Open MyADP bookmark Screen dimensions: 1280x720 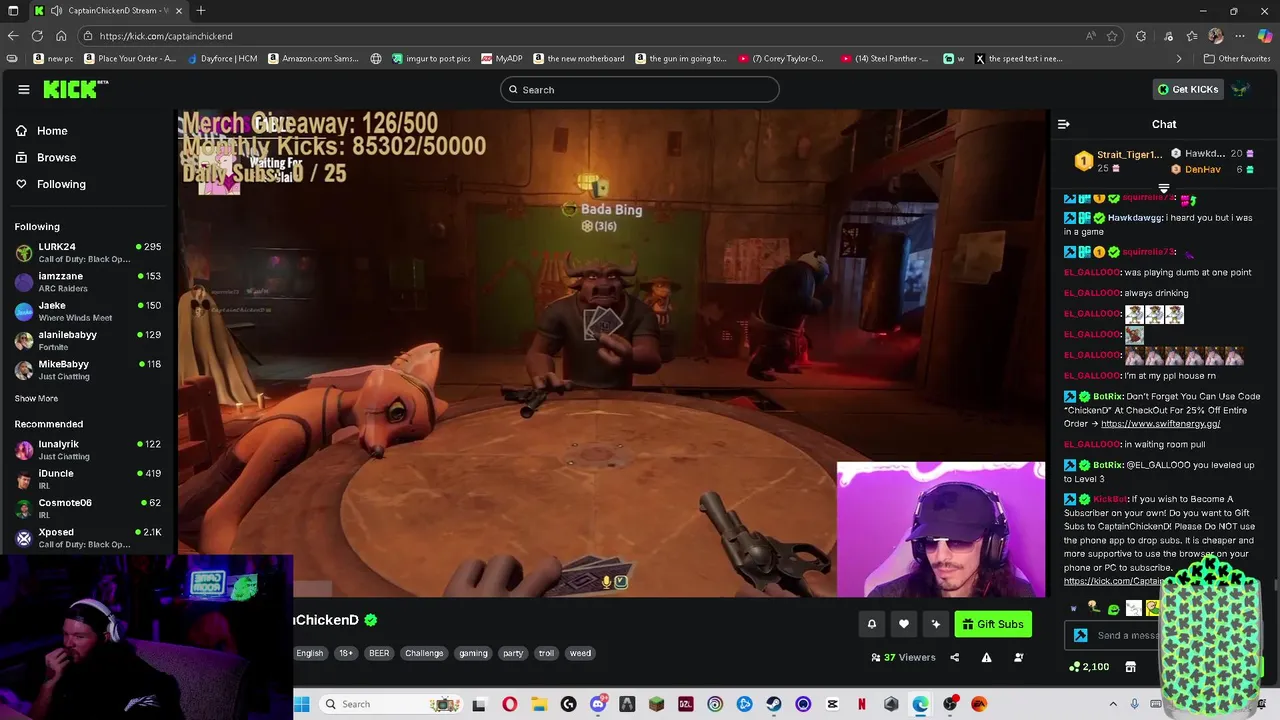tap(501, 59)
